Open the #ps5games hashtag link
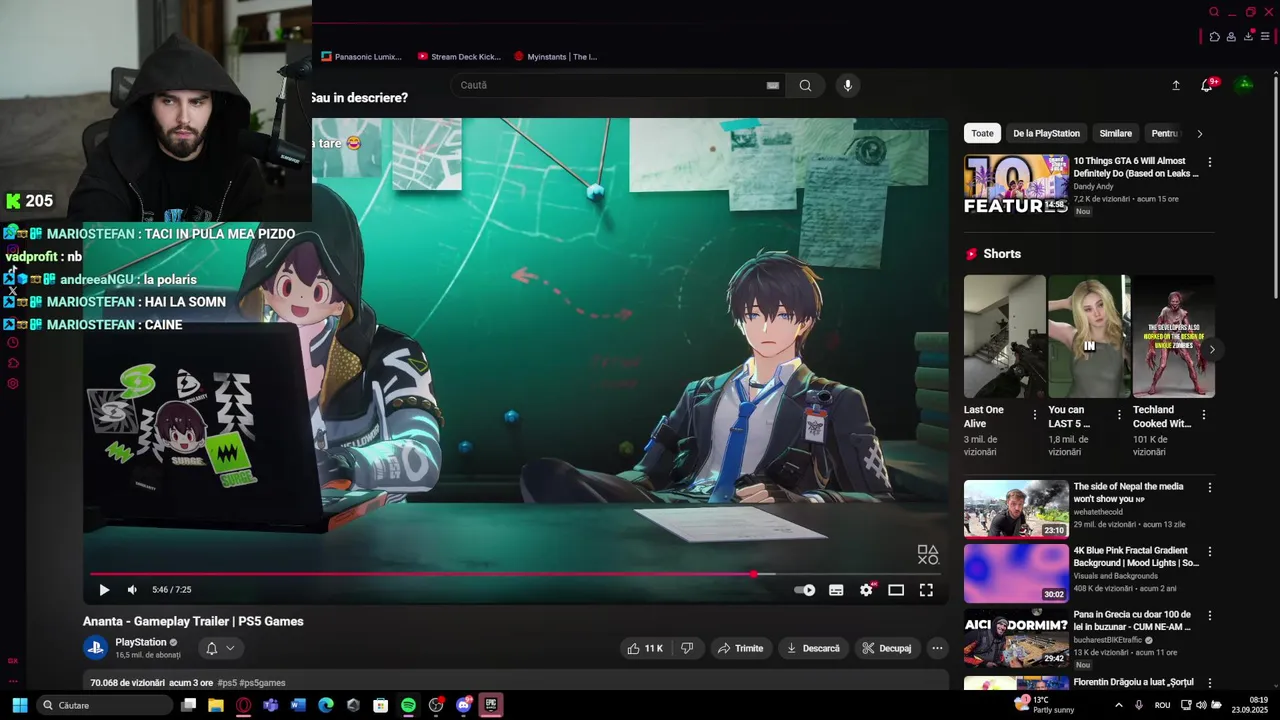The height and width of the screenshot is (720, 1280). pos(263,683)
